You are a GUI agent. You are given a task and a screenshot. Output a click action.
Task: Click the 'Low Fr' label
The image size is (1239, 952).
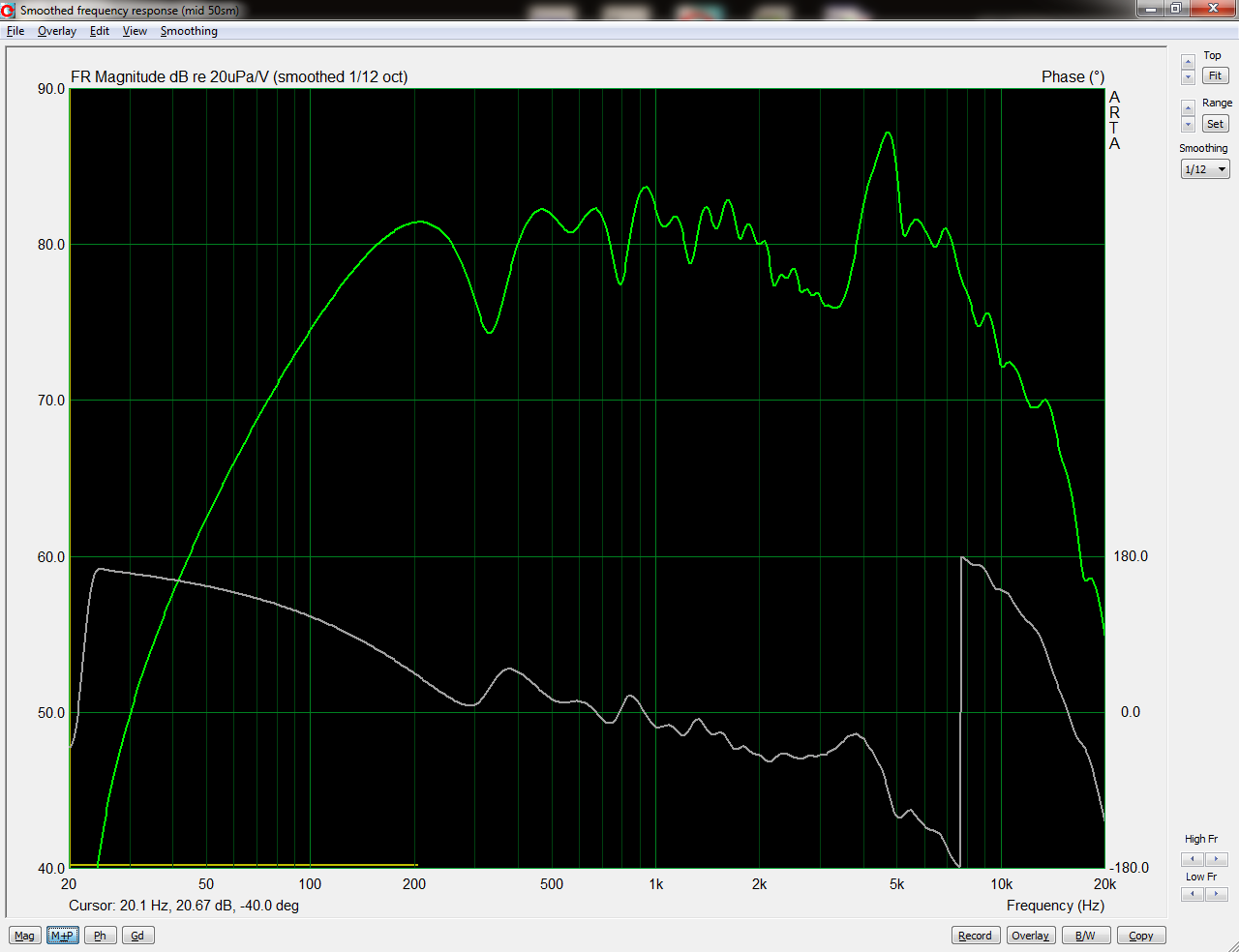pos(1201,877)
